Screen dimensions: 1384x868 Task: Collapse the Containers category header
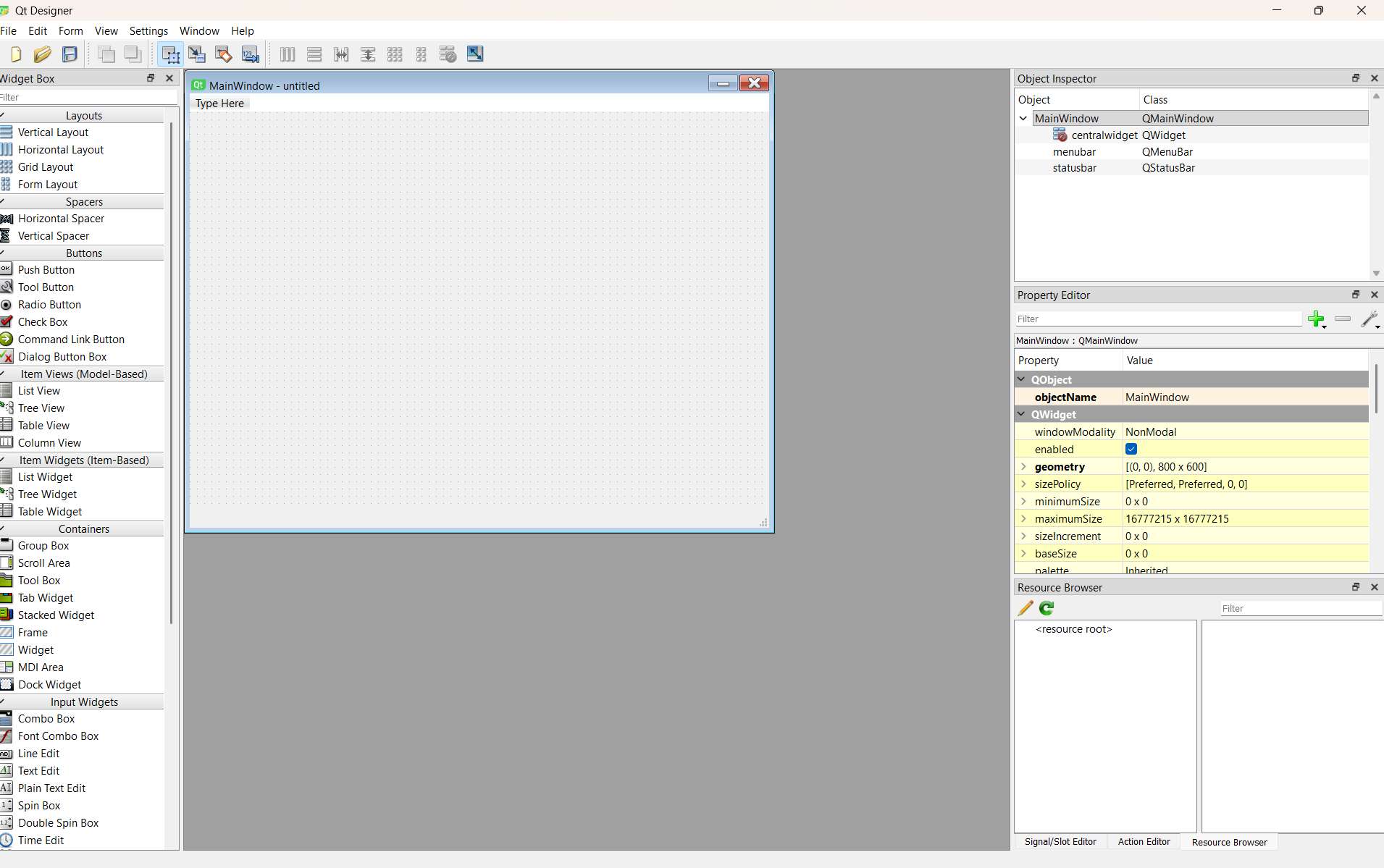[82, 529]
